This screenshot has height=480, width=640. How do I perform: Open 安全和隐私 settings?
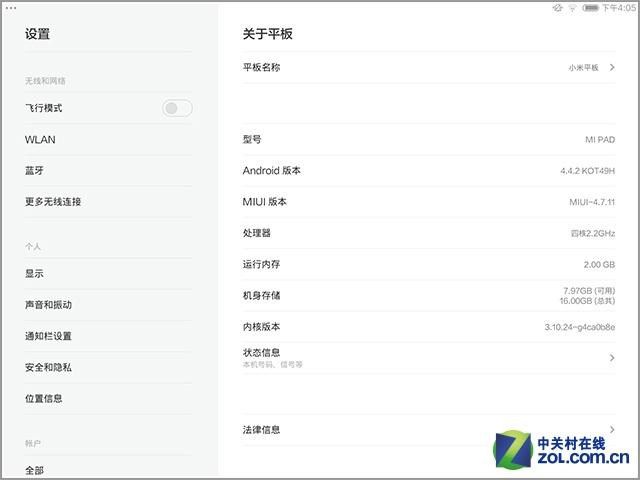108,367
